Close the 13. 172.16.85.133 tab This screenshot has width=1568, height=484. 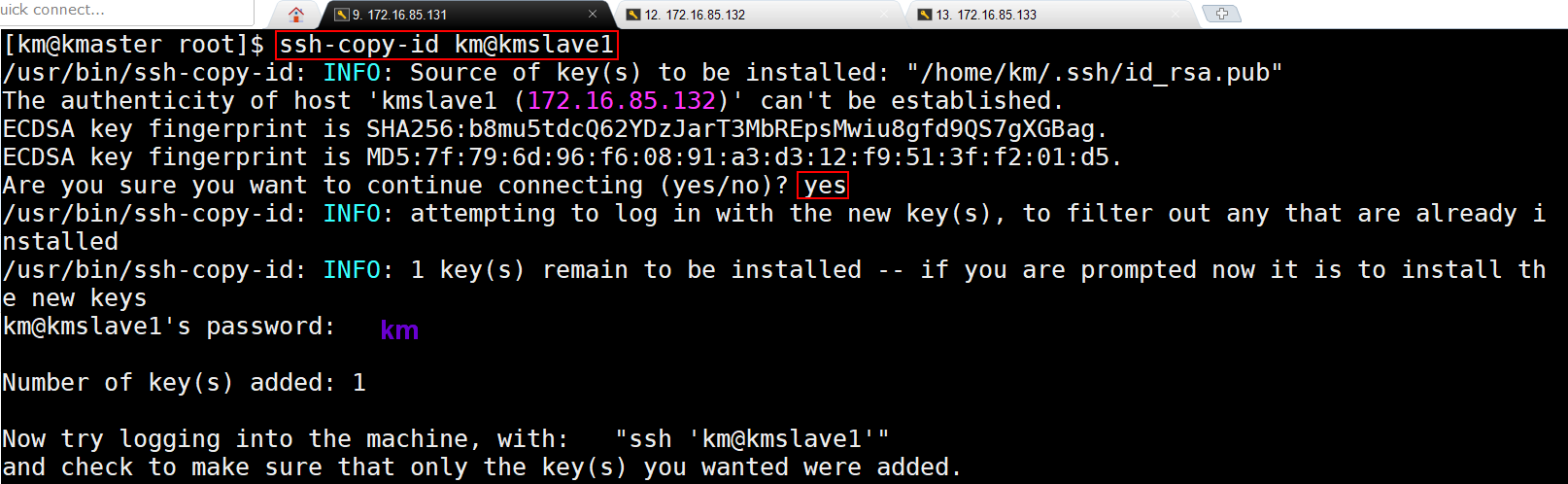tap(1176, 14)
